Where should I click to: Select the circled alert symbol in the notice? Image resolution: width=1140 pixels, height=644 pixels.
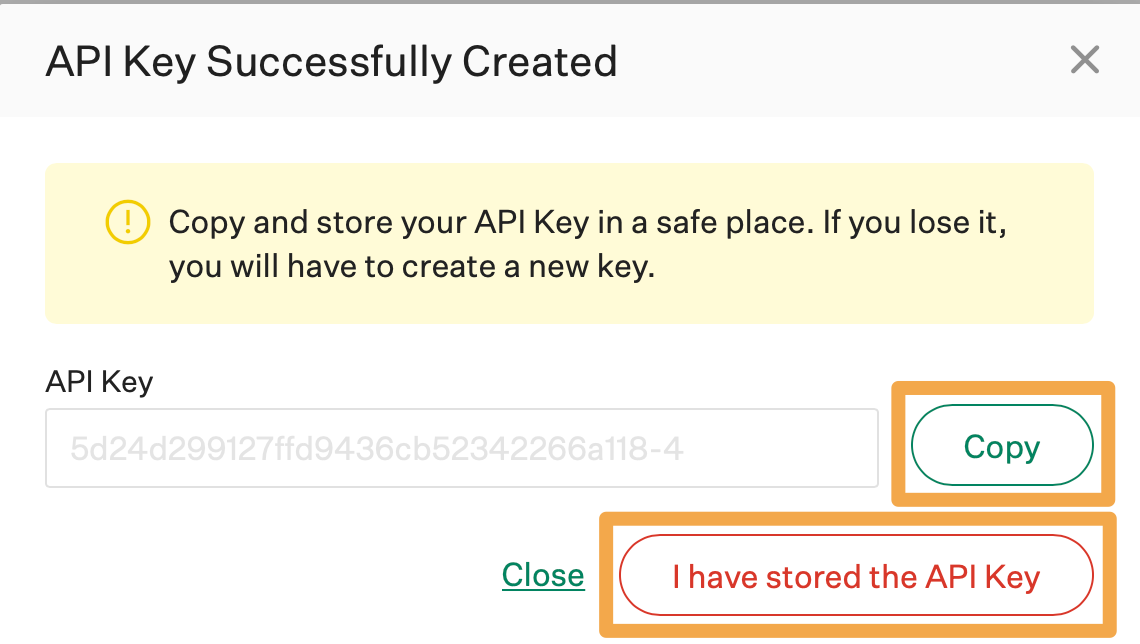click(127, 222)
